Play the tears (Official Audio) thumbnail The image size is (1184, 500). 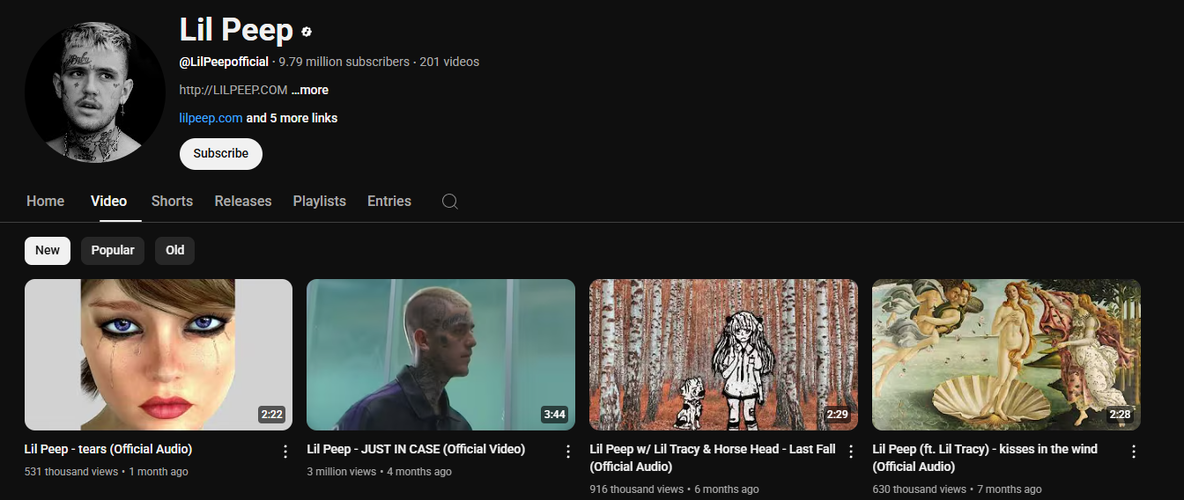point(159,354)
